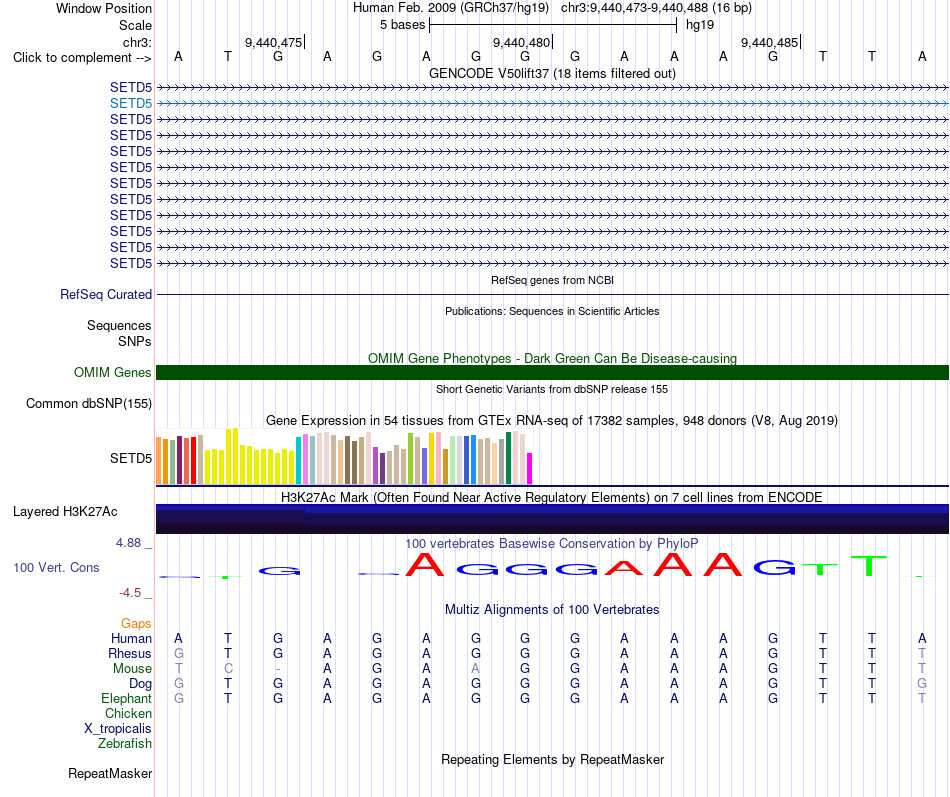Click the Mouse species row label
950x797 pixels.
(x=132, y=669)
